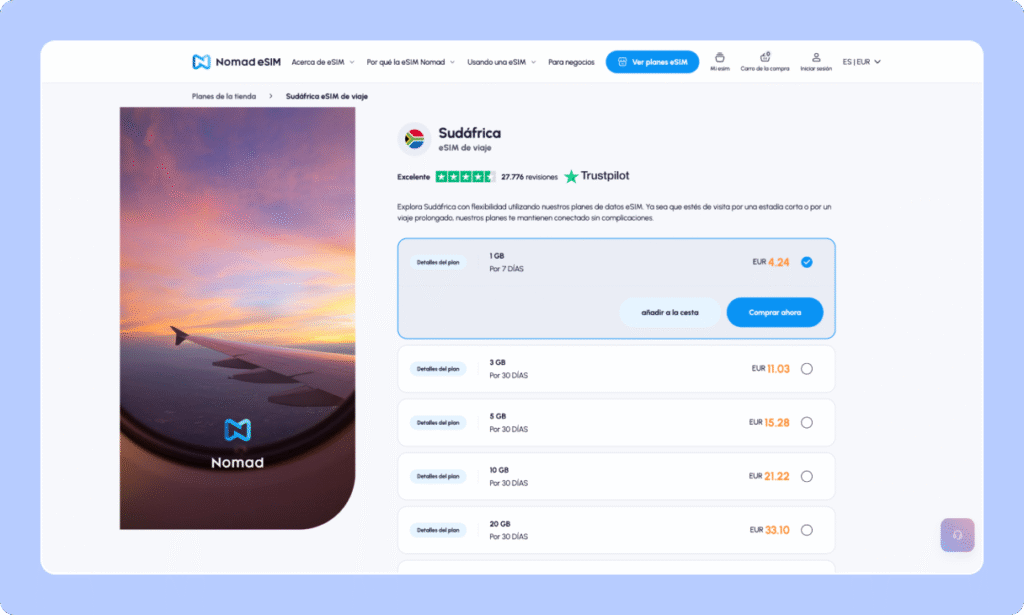Open the ES | EUR language currency dropdown

click(861, 62)
